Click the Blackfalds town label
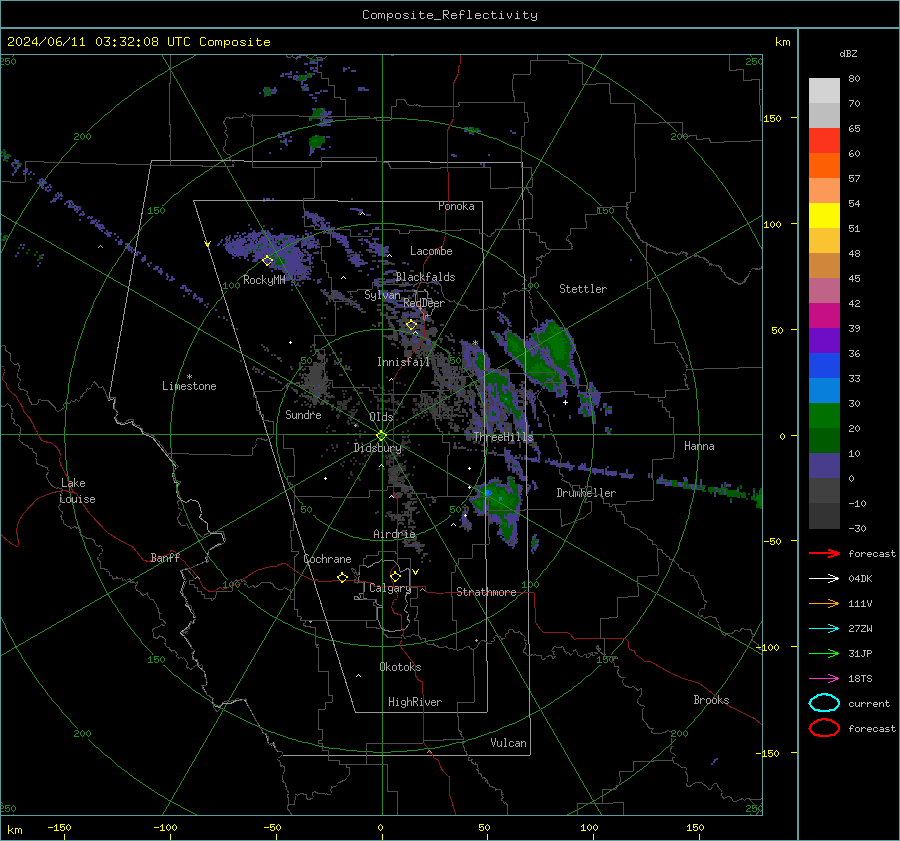Image resolution: width=900 pixels, height=841 pixels. tap(425, 277)
